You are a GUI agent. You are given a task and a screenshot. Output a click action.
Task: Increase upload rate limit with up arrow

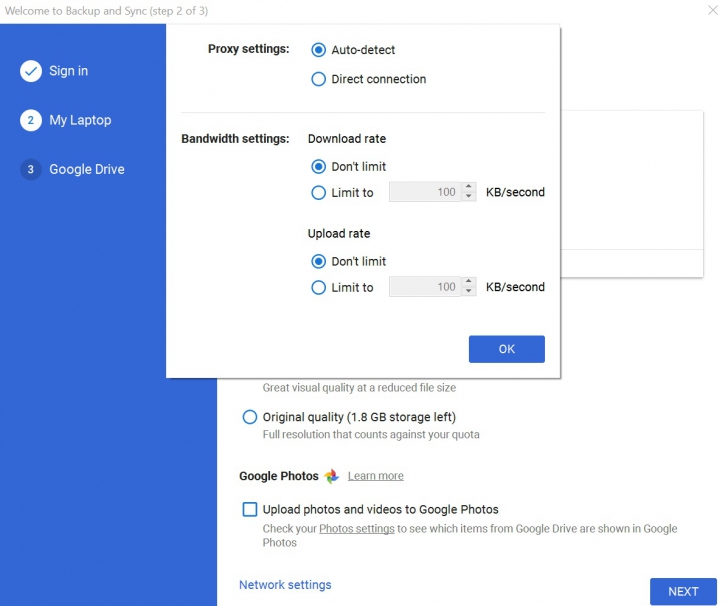pyautogui.click(x=468, y=281)
